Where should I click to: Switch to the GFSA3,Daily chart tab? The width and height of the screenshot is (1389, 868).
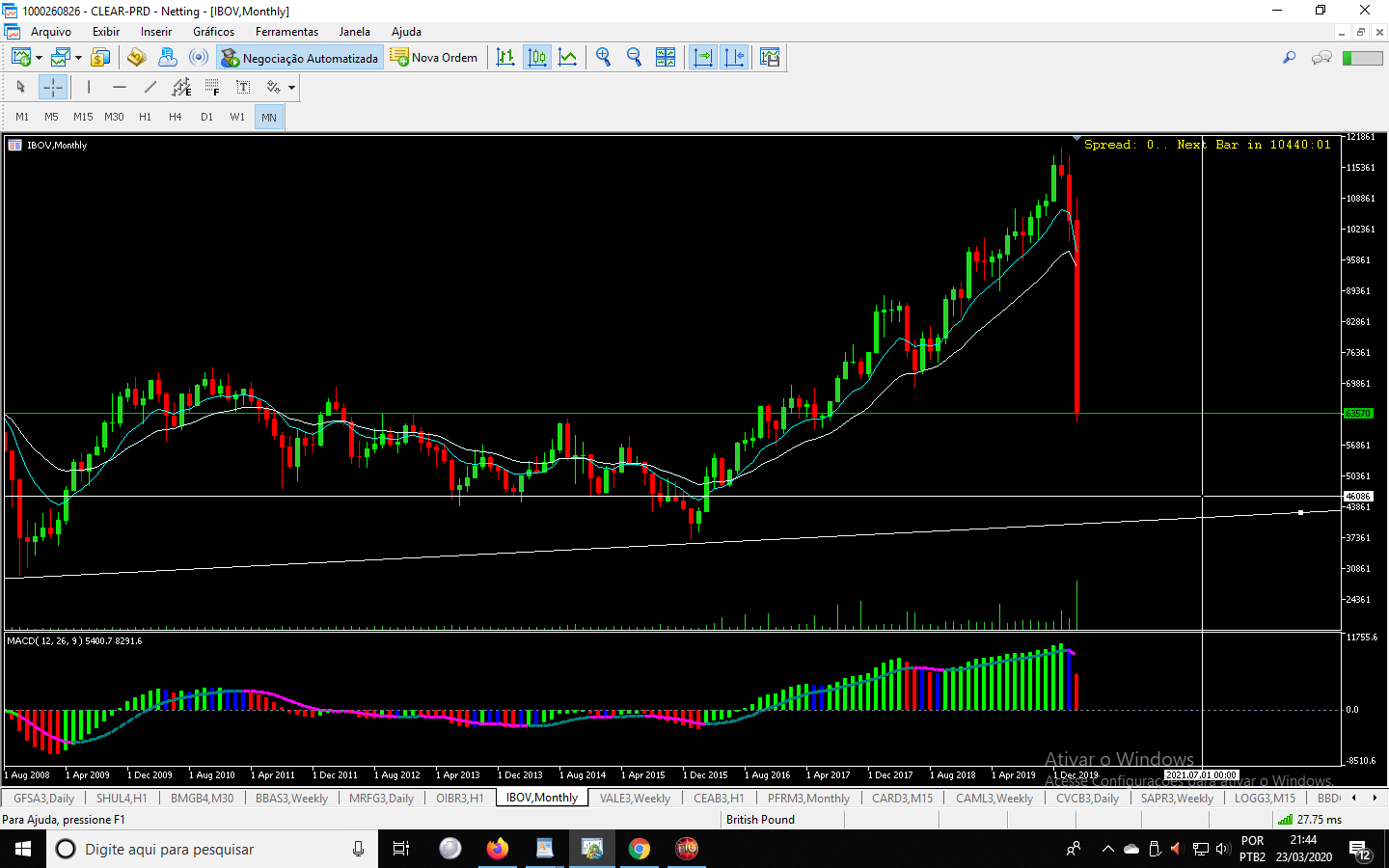[43, 798]
